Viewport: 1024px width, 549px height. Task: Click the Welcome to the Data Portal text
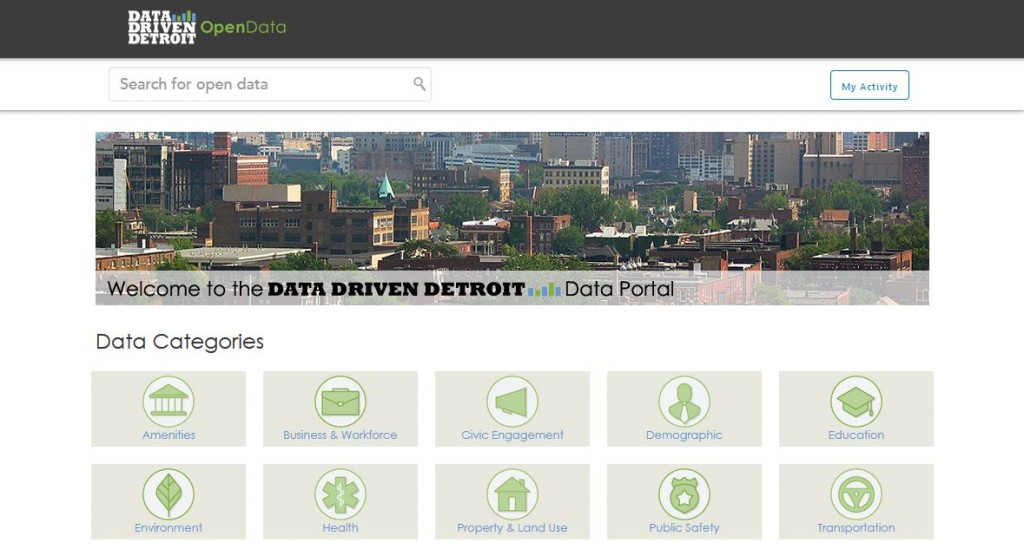click(x=391, y=289)
